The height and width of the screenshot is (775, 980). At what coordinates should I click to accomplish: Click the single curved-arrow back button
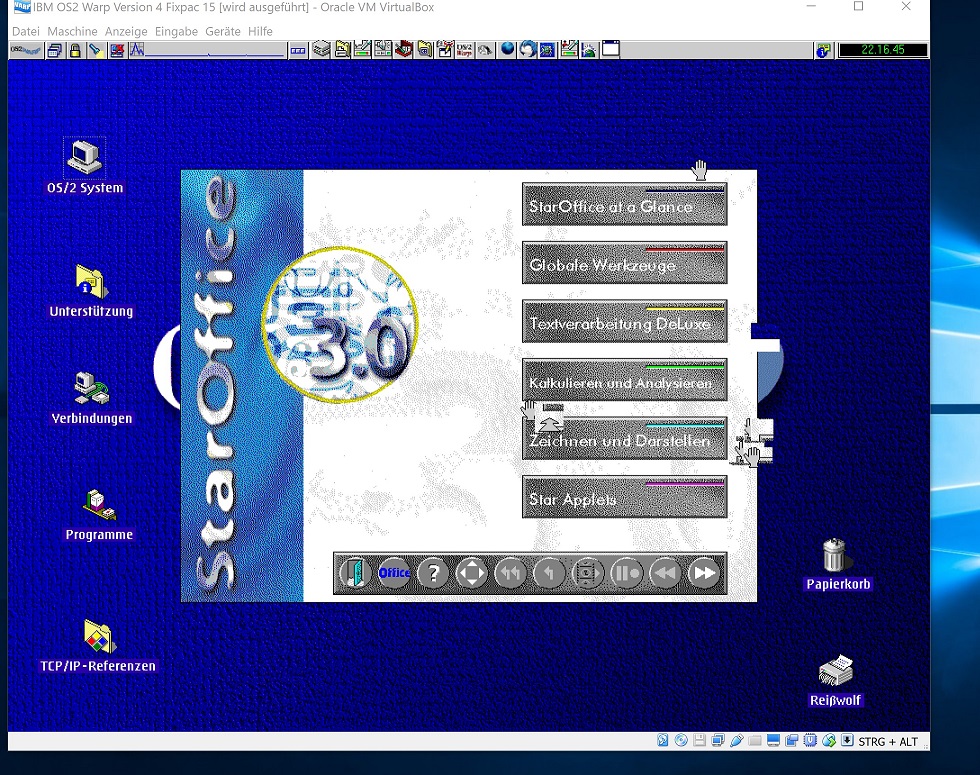coord(549,572)
